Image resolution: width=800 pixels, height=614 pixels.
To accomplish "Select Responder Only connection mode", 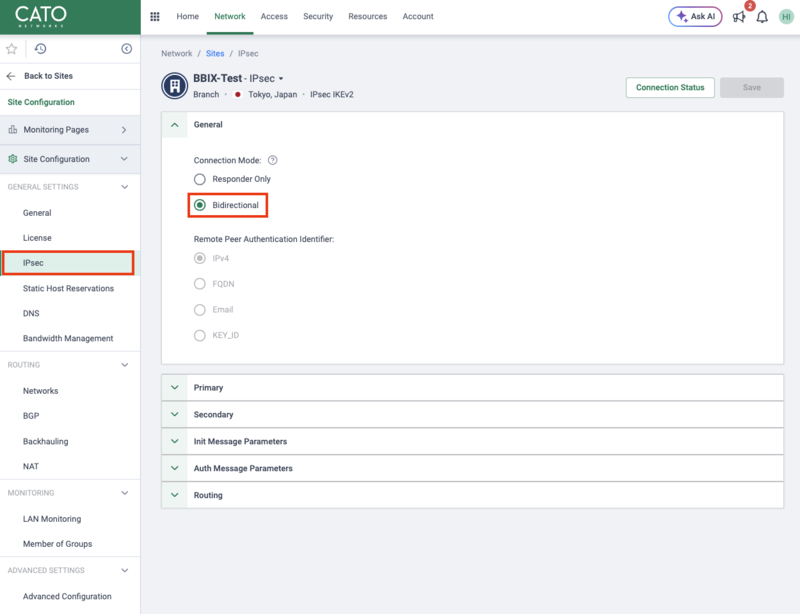I will coord(199,179).
